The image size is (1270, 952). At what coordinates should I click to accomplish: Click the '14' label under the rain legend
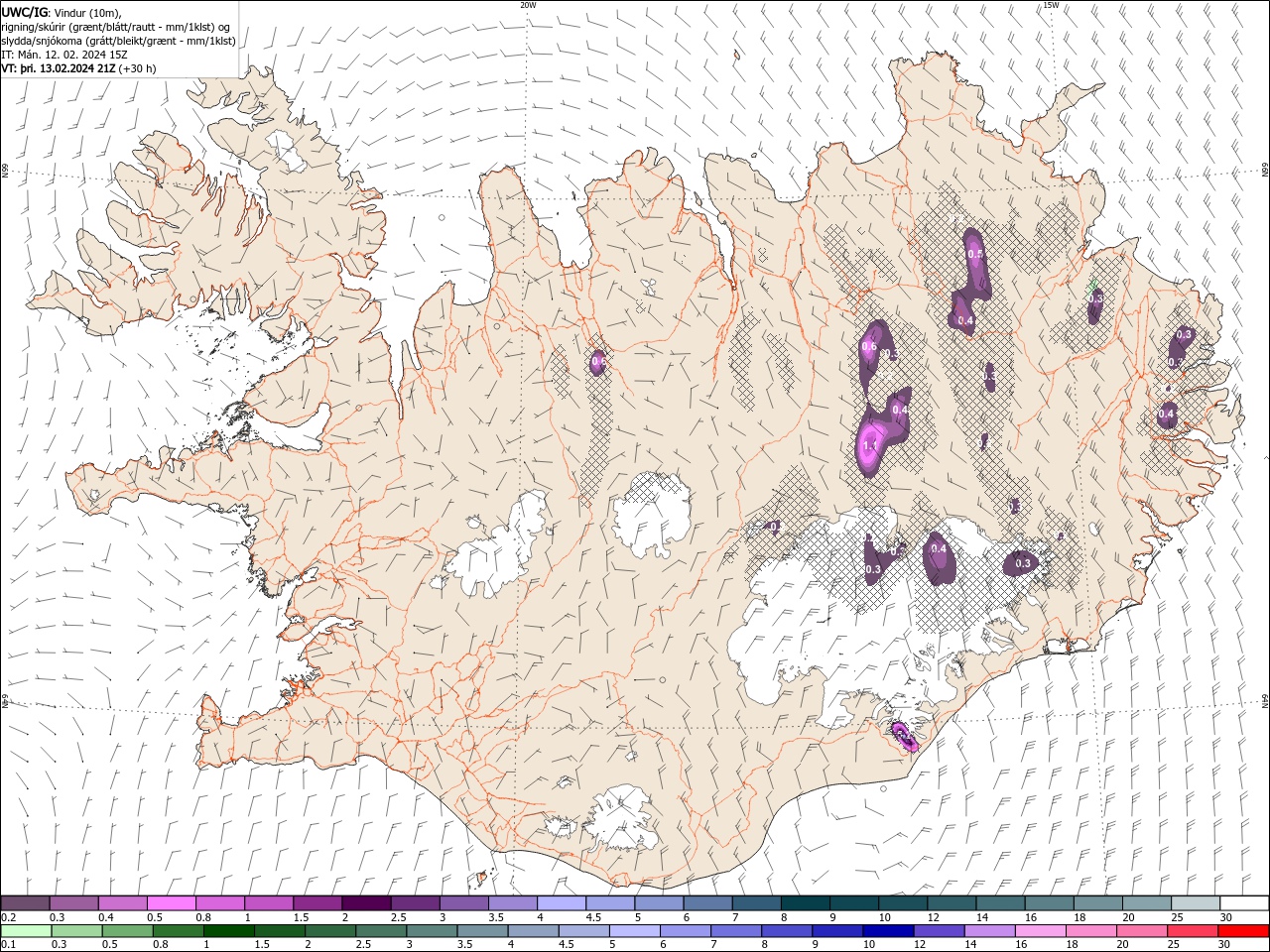pyautogui.click(x=970, y=945)
